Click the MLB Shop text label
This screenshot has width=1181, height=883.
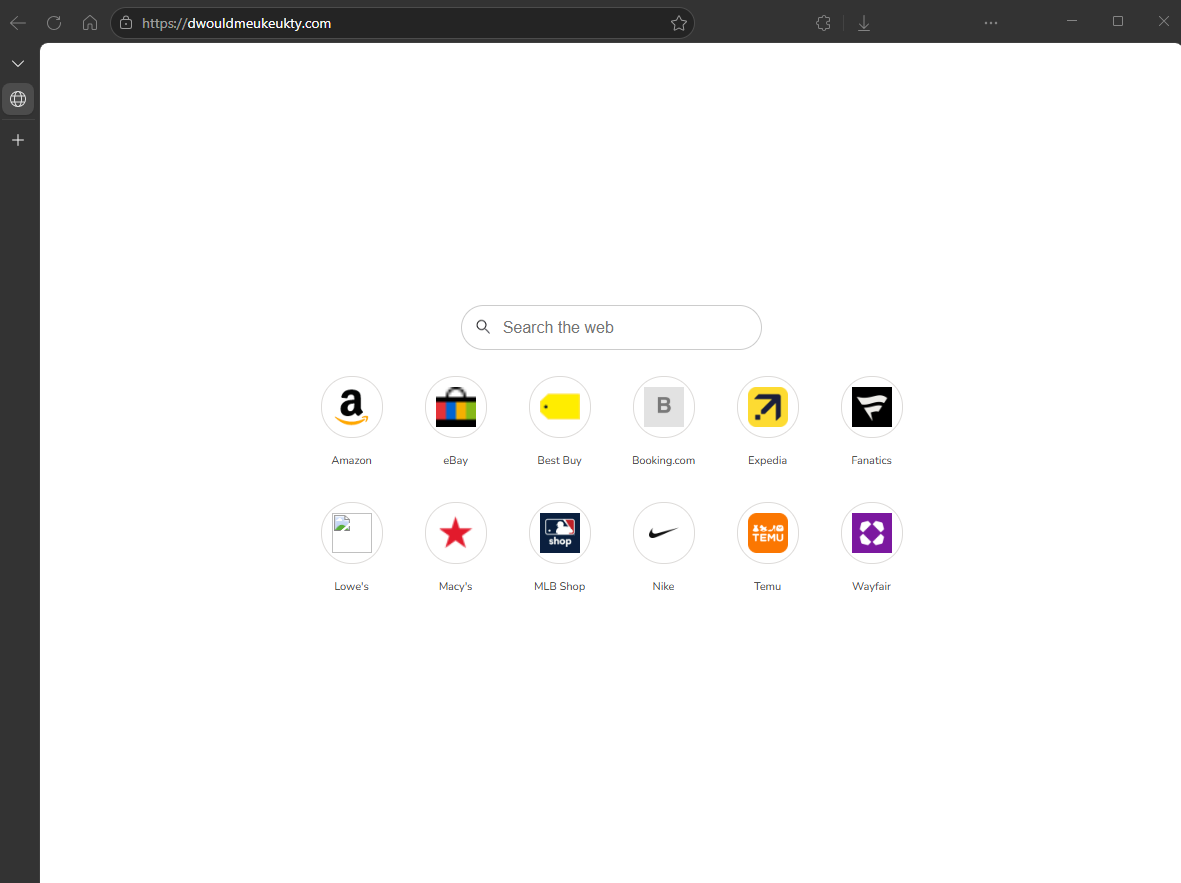[x=560, y=586]
